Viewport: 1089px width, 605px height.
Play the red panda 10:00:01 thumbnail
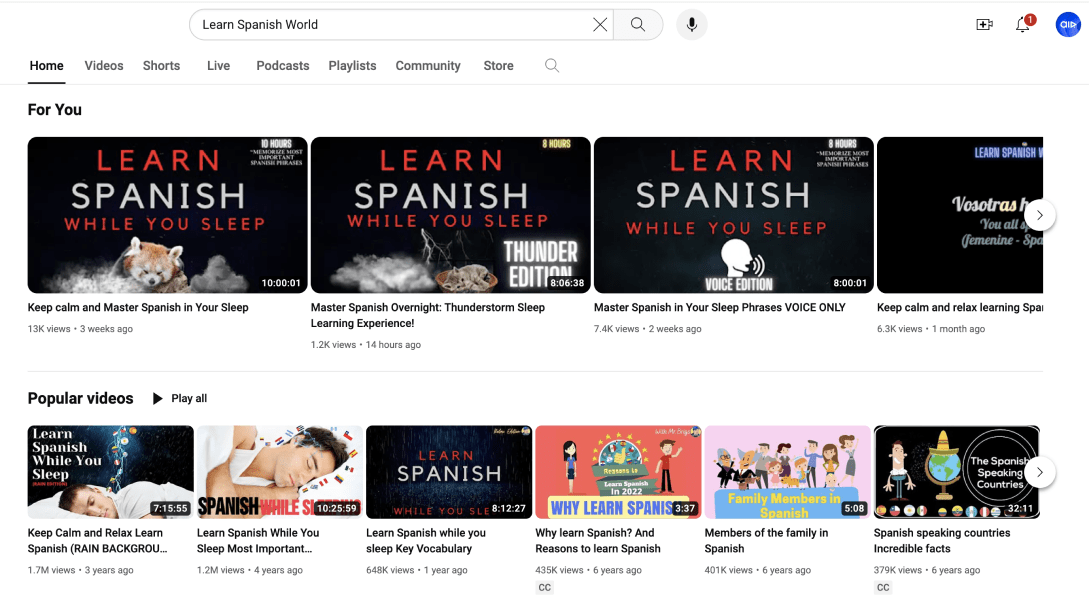point(167,215)
